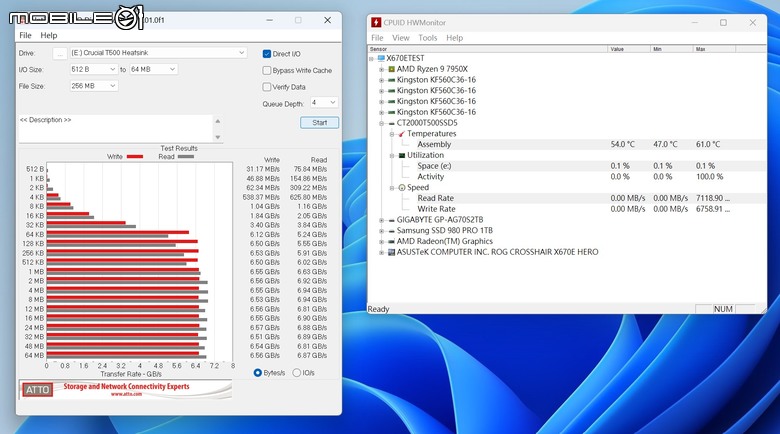The height and width of the screenshot is (434, 780).
Task: Click the NUM status bar indicator
Action: (723, 309)
